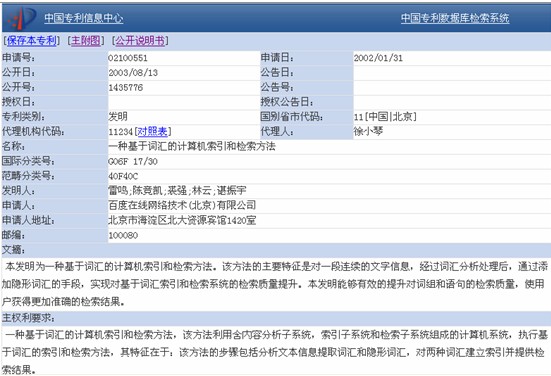Screen dimensions: 551x376
Task: Click the 授权日 label
Action: click(18, 102)
